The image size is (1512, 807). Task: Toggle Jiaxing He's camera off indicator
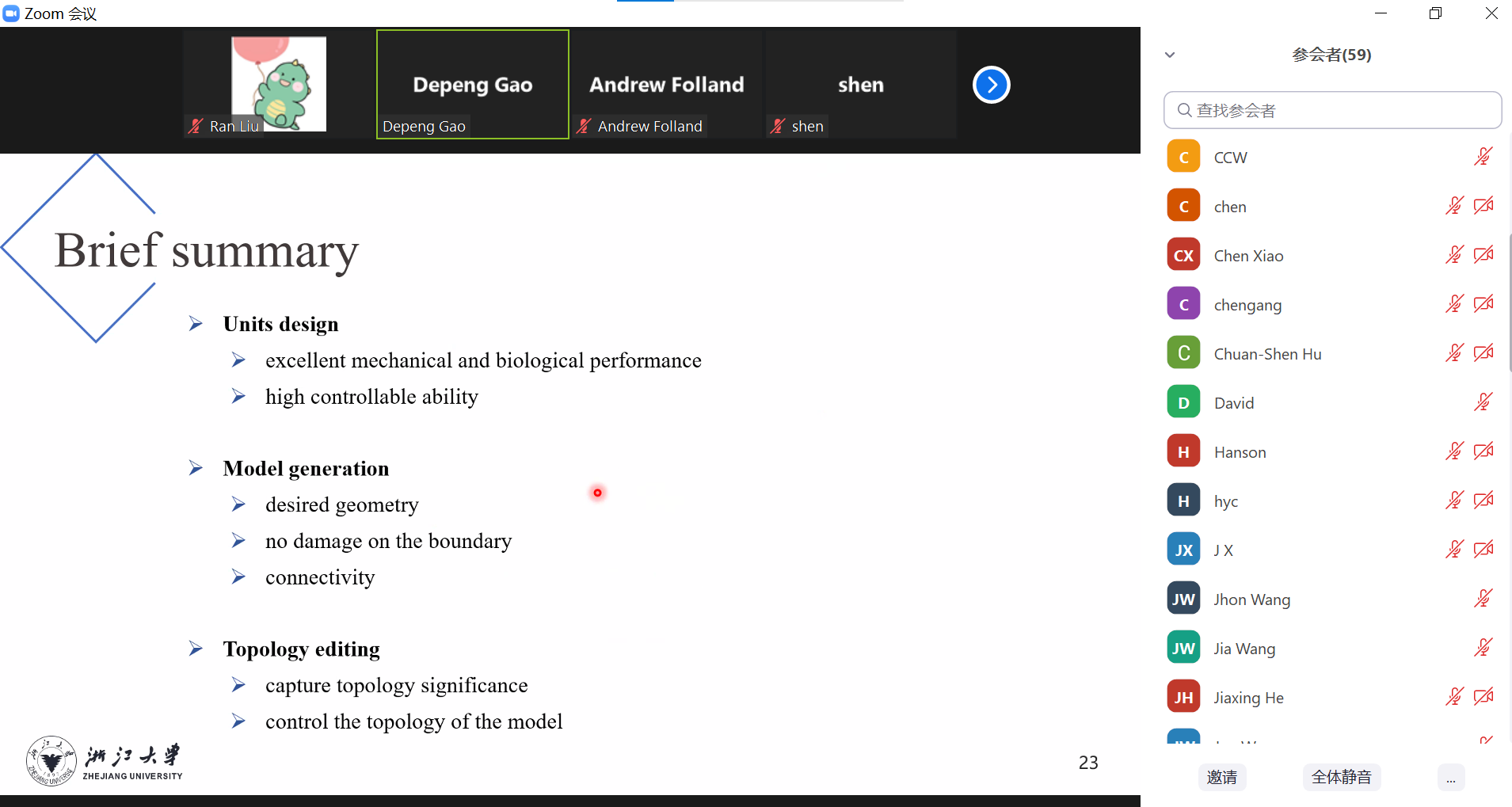1483,697
